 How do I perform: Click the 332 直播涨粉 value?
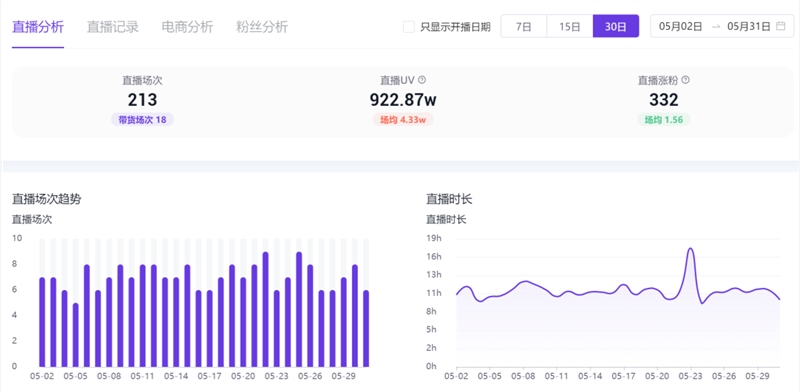664,100
